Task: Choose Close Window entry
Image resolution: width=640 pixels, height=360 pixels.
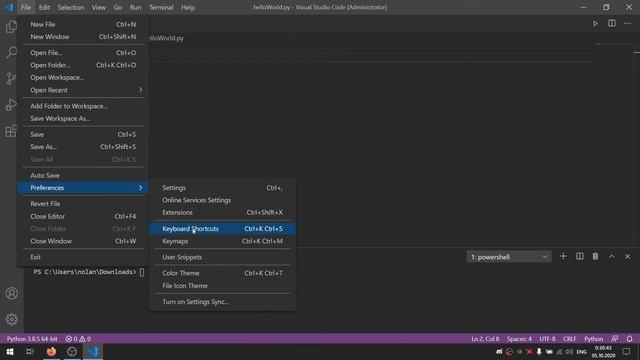Action: pyautogui.click(x=83, y=241)
